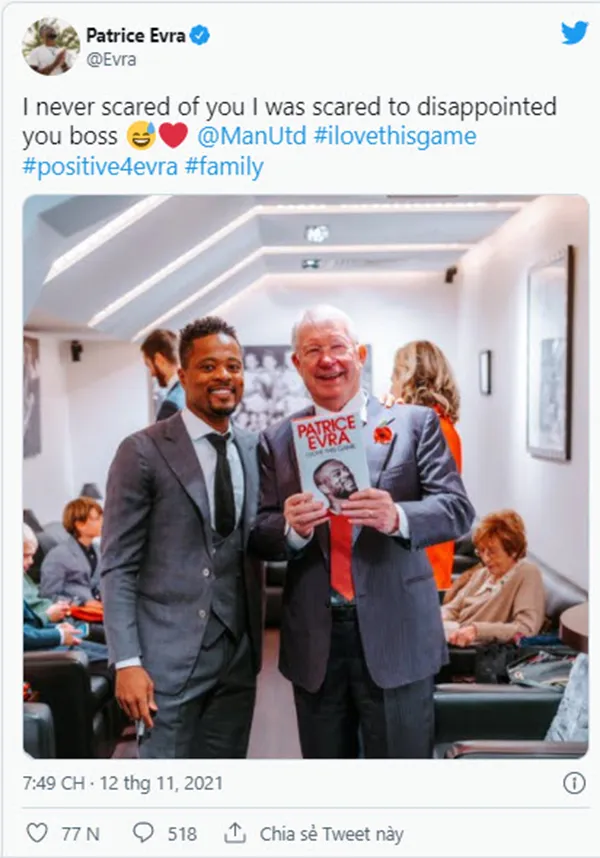The width and height of the screenshot is (600, 858).
Task: View the 77 N likes count
Action: click(80, 833)
